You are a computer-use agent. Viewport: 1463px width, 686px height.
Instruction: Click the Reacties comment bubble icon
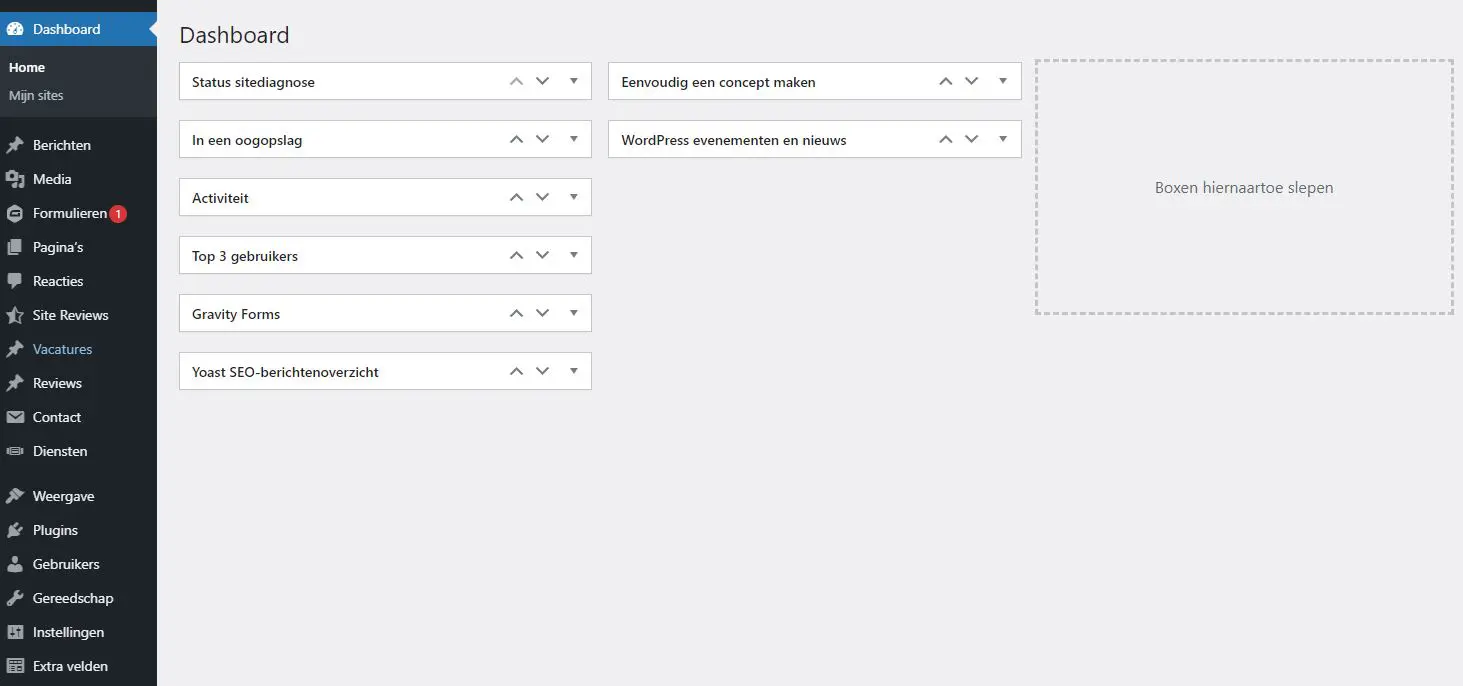coord(15,281)
